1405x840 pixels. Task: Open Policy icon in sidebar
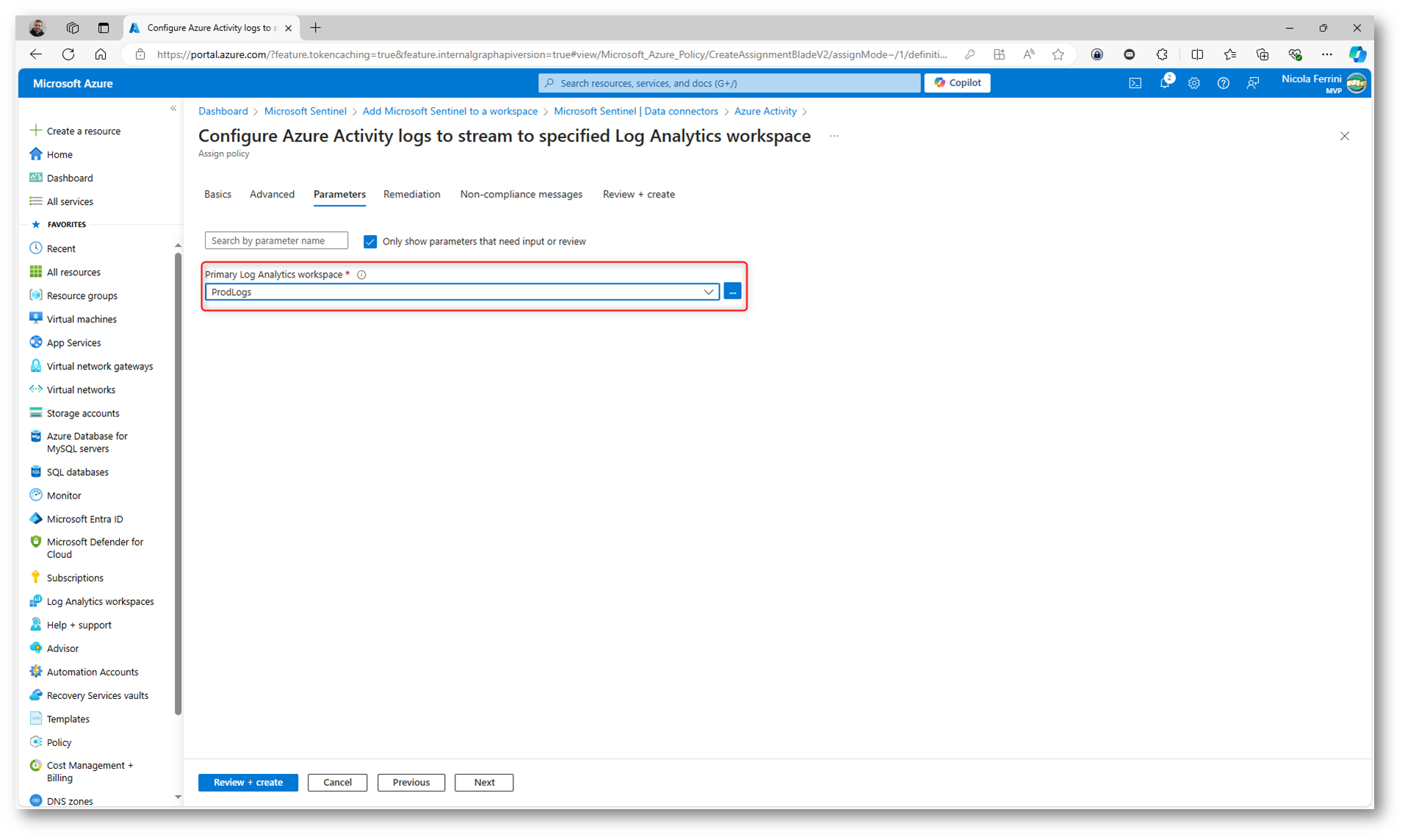(35, 742)
